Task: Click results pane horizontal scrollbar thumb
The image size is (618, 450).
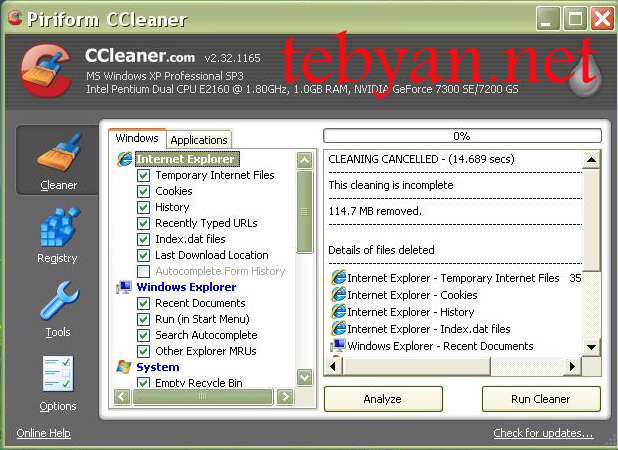Action: pos(416,366)
